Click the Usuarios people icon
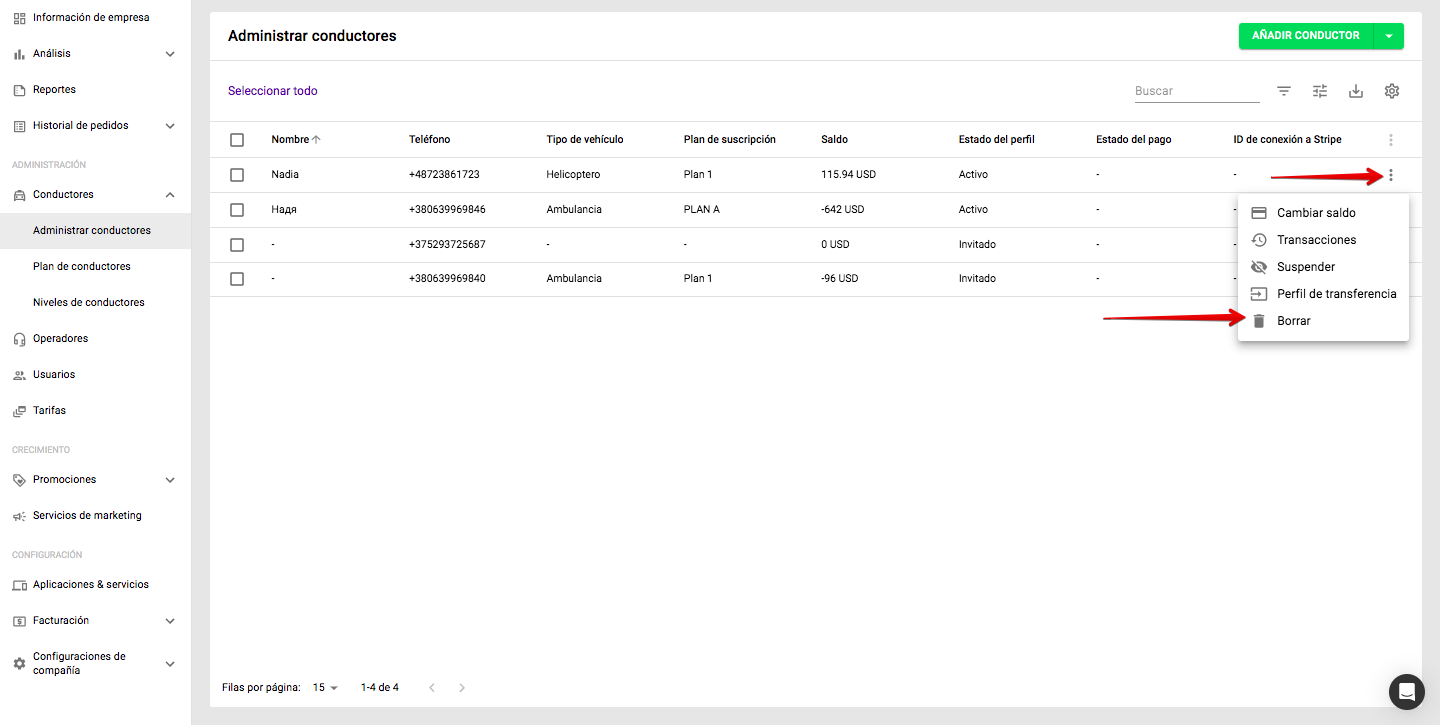The width and height of the screenshot is (1440, 725). point(19,375)
